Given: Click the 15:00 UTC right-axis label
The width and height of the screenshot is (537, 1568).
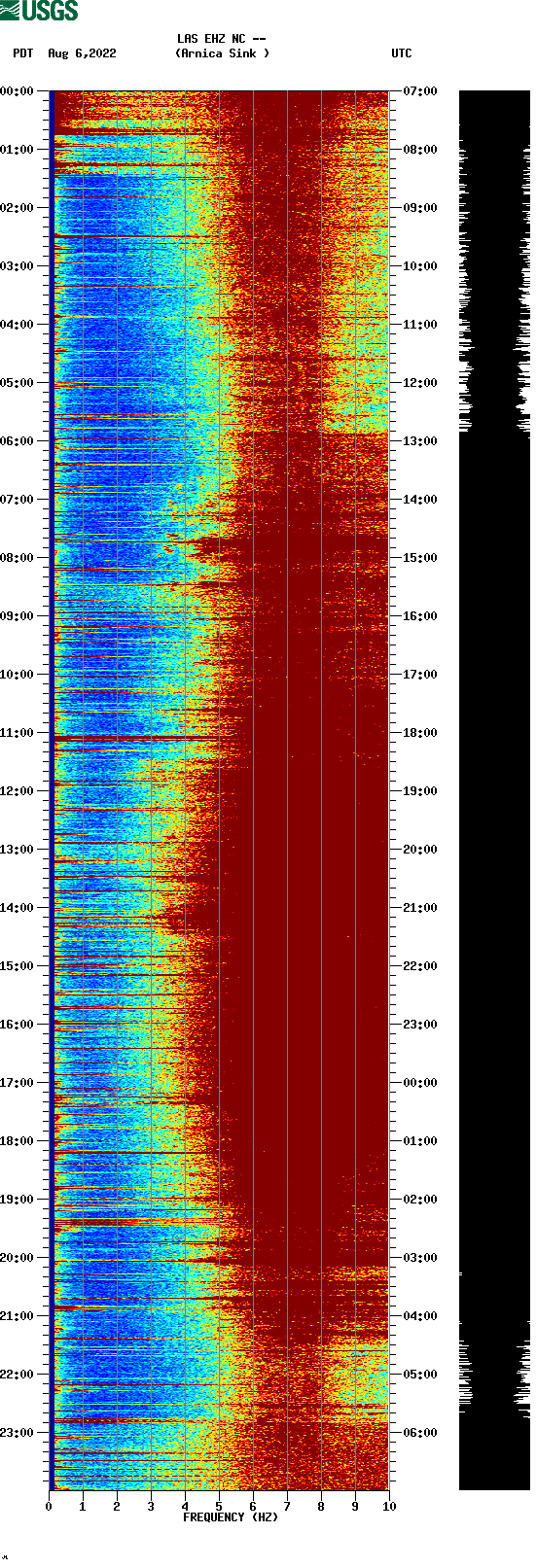Looking at the screenshot, I should click(420, 558).
